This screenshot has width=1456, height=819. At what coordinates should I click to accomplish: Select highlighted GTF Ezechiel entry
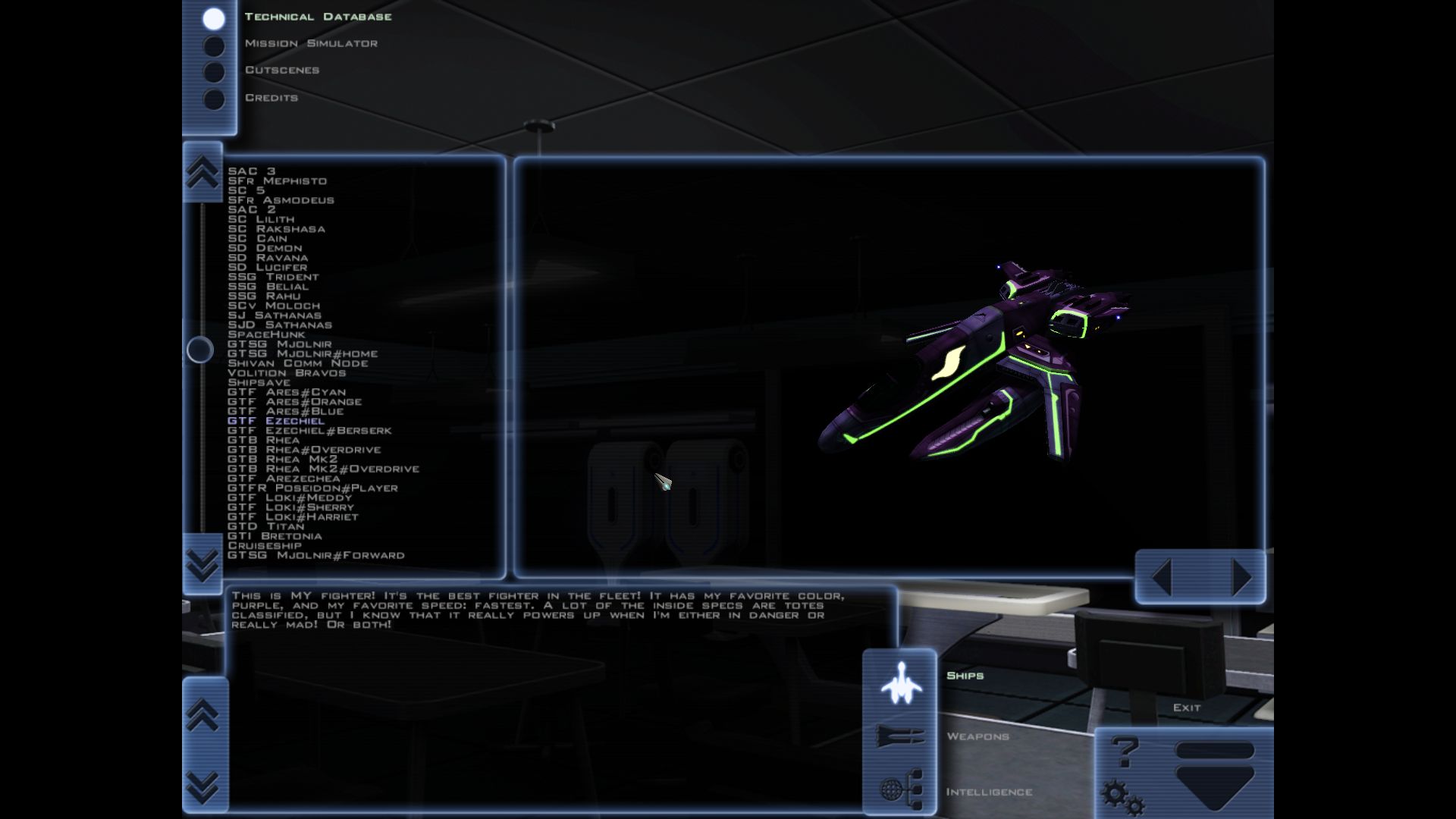[276, 421]
